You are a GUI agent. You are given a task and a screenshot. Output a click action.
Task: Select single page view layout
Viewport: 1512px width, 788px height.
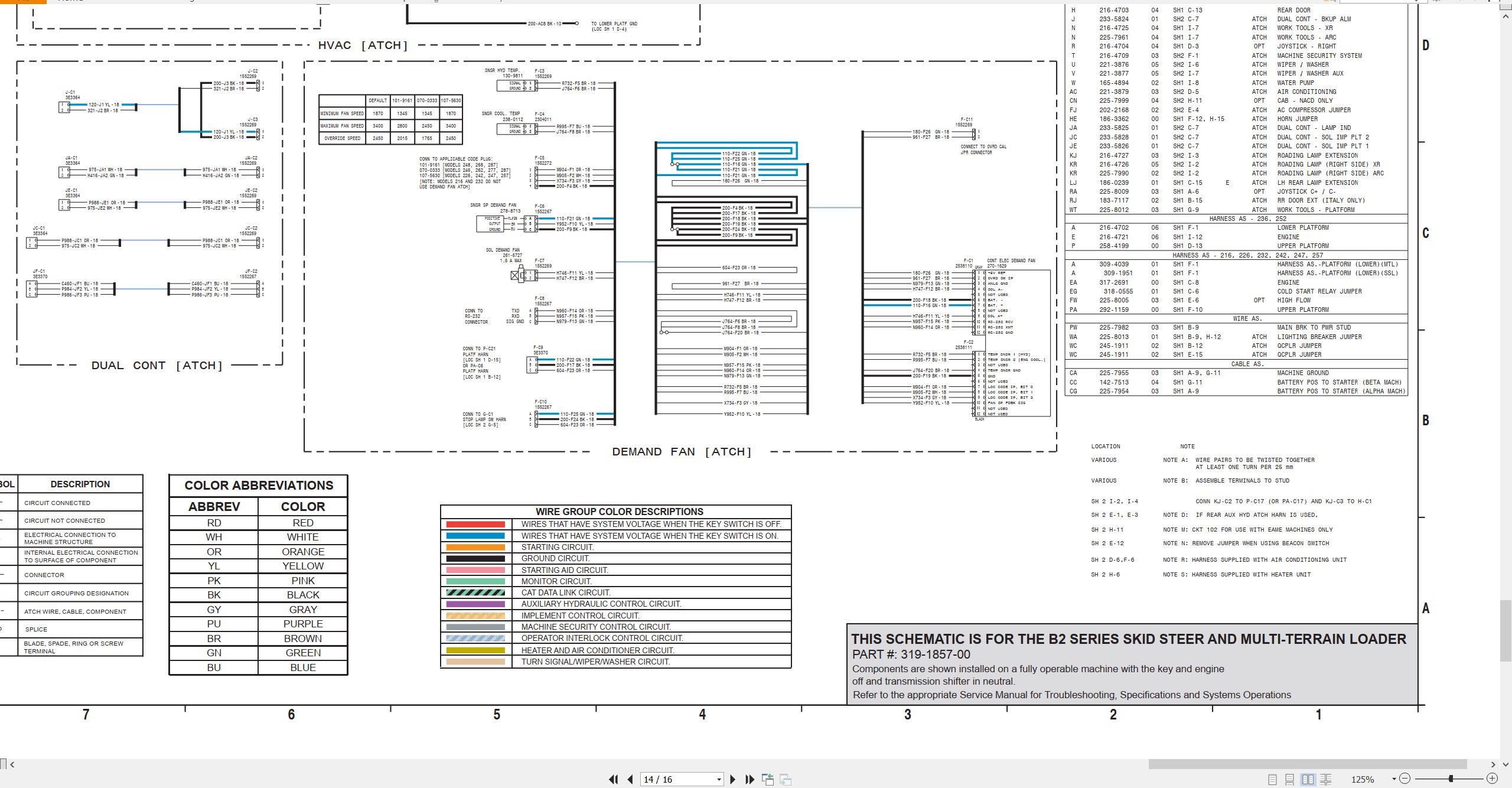[1273, 779]
